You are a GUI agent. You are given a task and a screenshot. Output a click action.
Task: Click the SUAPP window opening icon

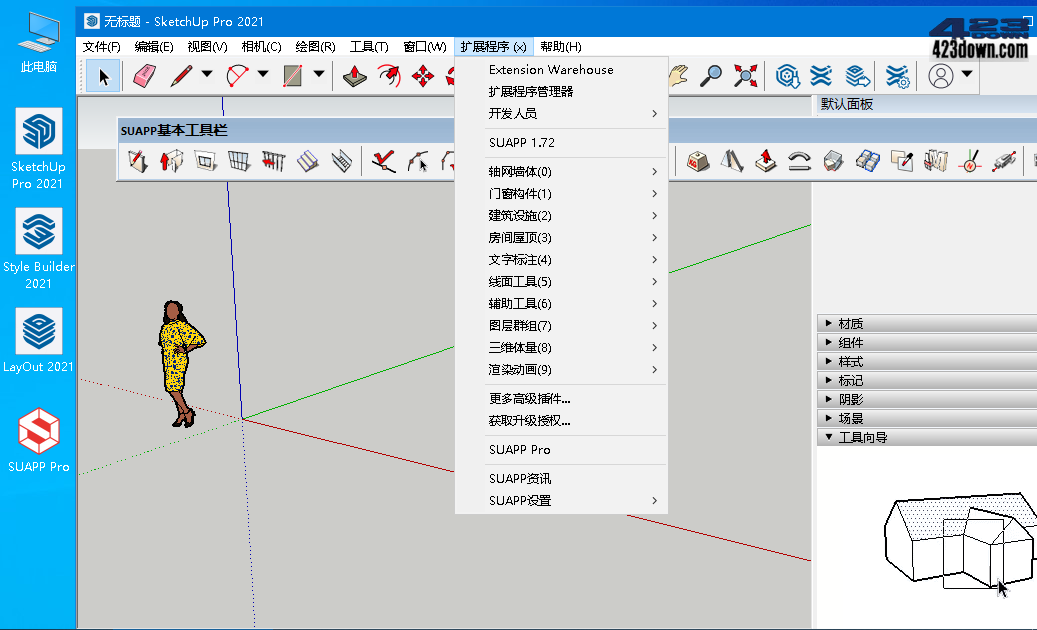coord(205,161)
